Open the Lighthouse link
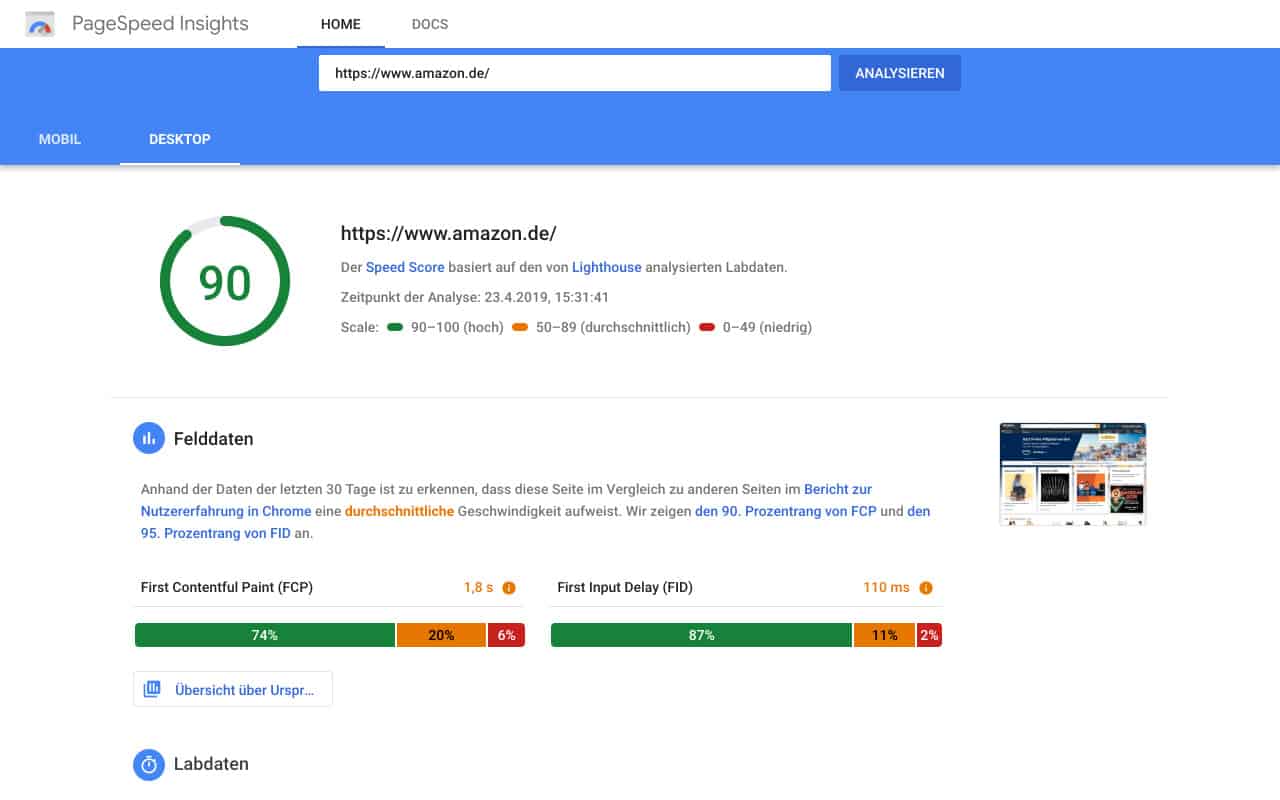The image size is (1280, 800). point(607,267)
